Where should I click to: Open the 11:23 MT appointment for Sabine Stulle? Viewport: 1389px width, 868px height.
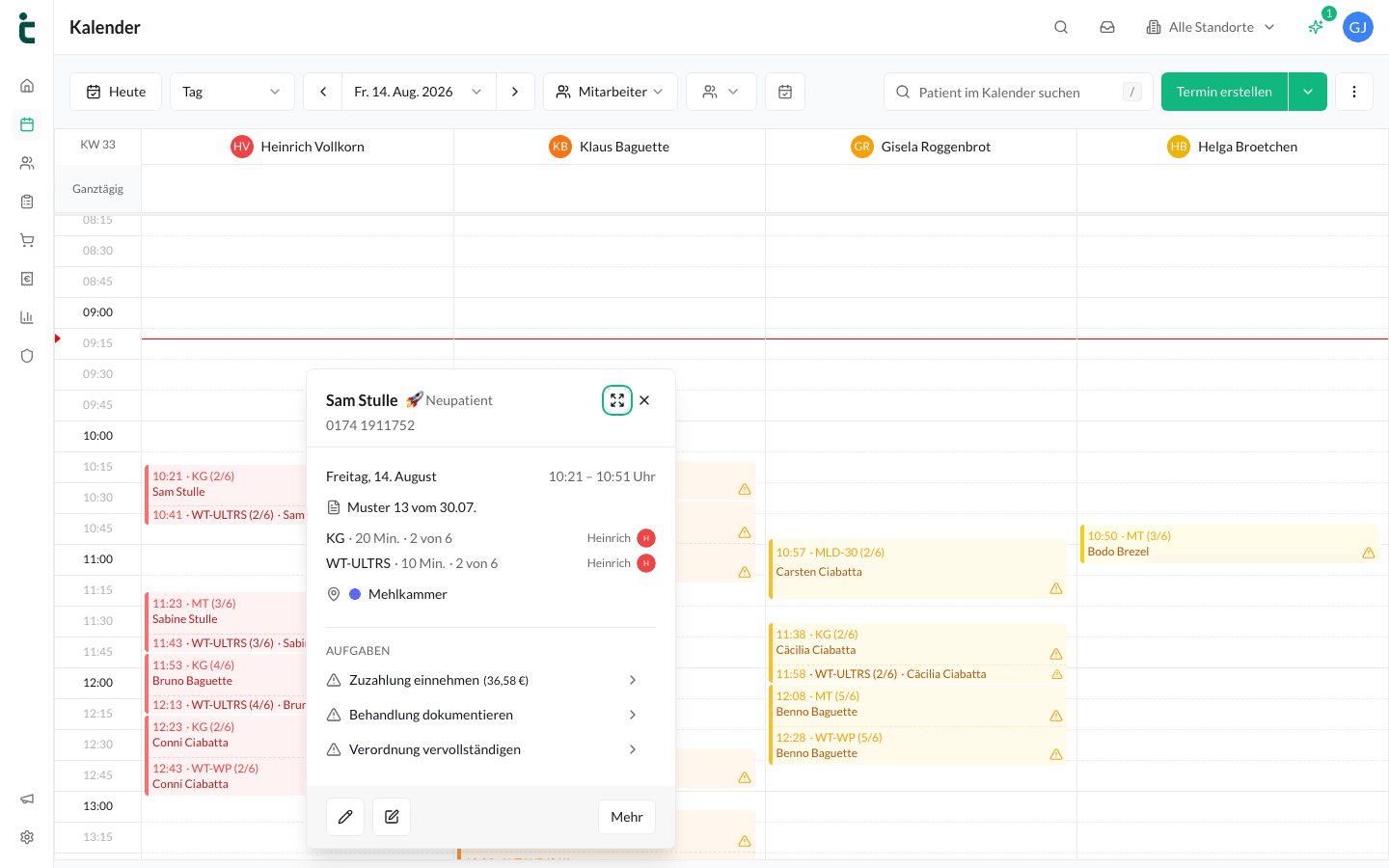tap(226, 611)
